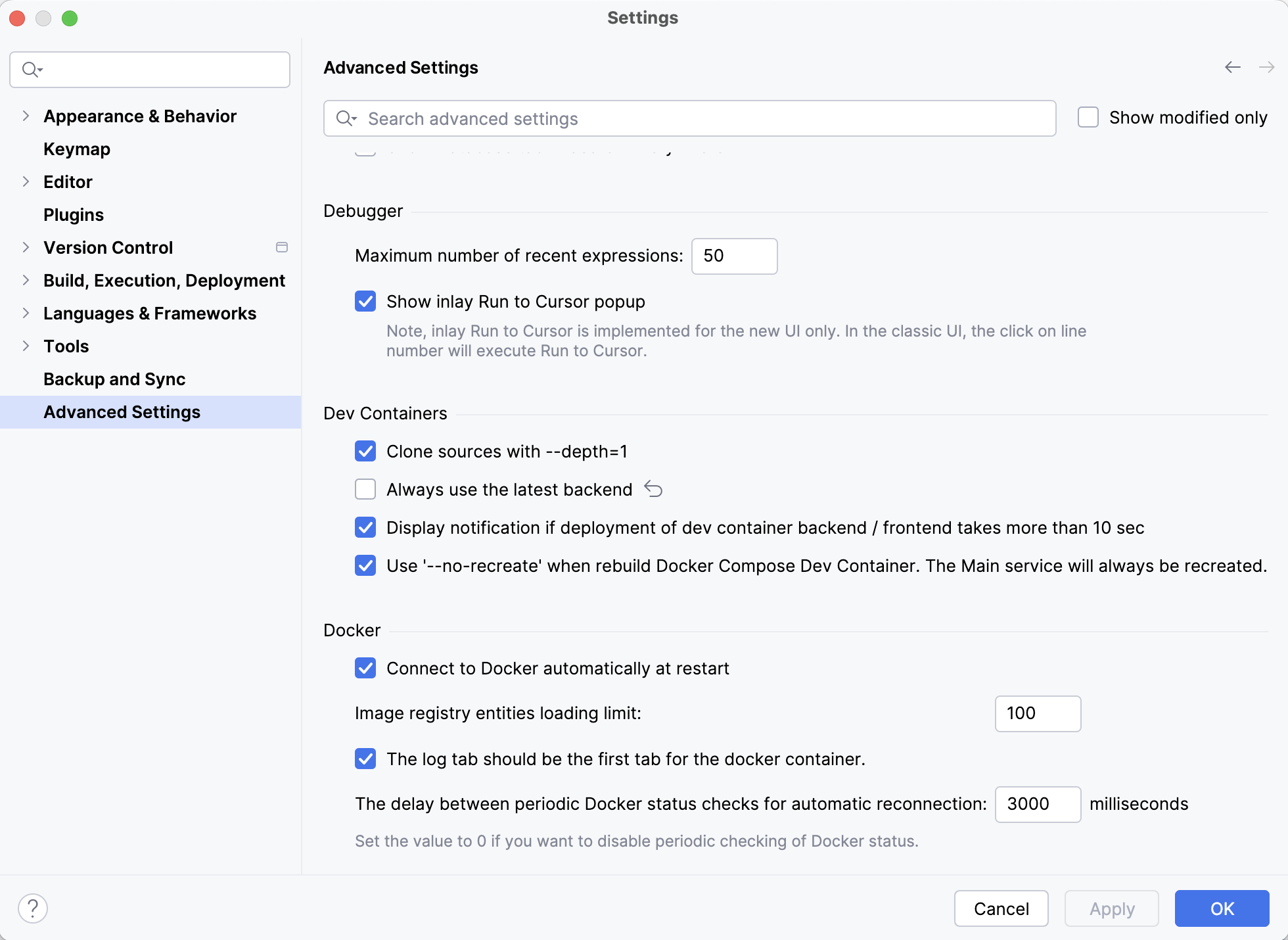Screen dimensions: 1288x940
Task: Expand the Editor tree node
Action: pos(26,181)
